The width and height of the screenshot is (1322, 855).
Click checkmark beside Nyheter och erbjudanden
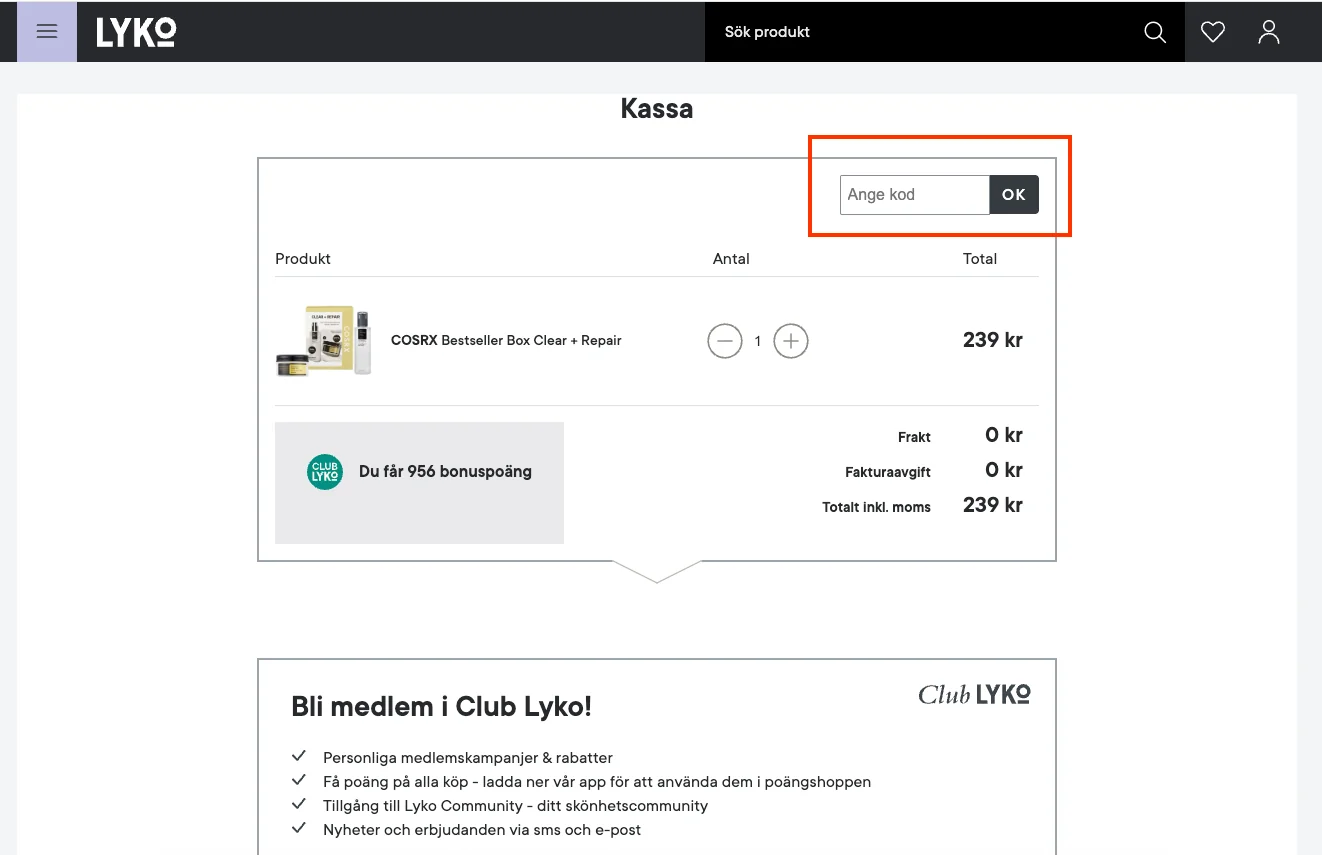(298, 829)
